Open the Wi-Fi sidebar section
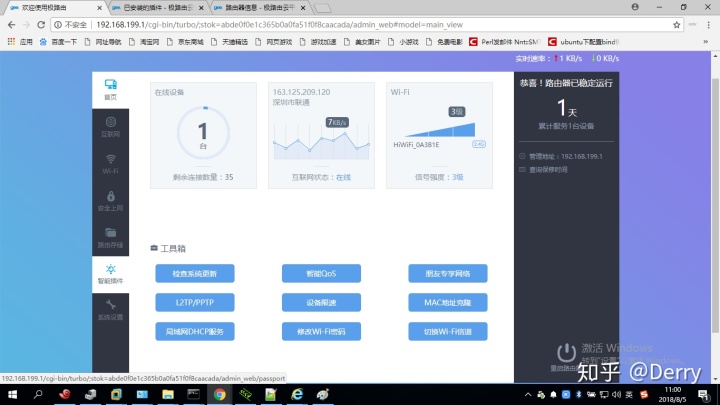Viewport: 720px width, 405px height. 110,164
